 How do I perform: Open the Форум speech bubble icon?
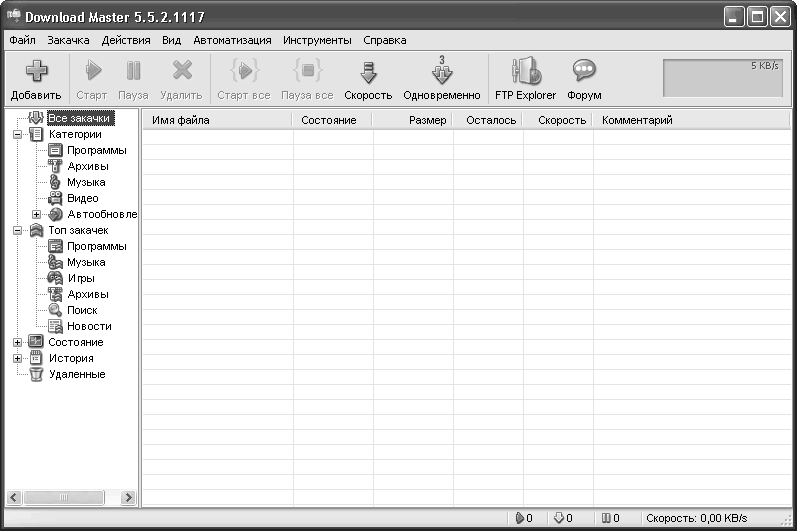pyautogui.click(x=584, y=71)
